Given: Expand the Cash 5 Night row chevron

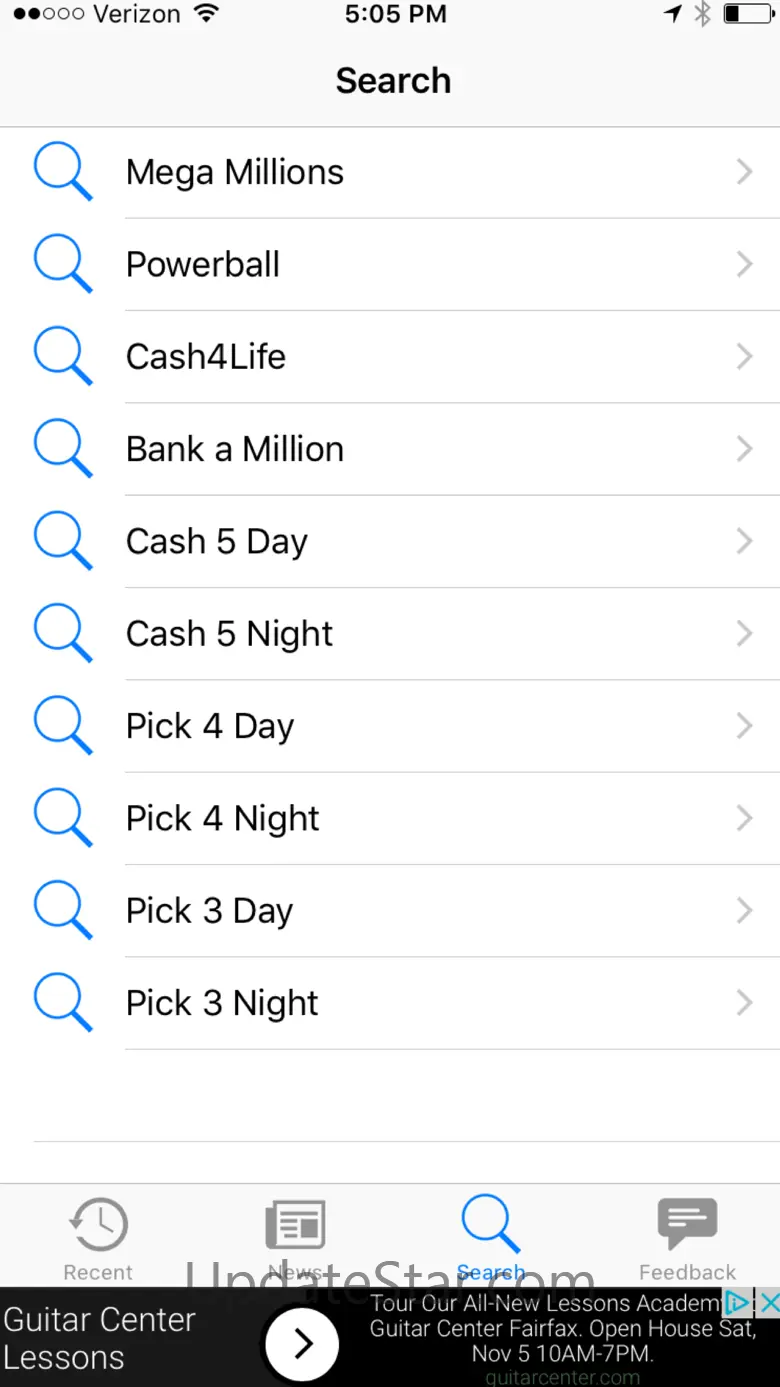Looking at the screenshot, I should coord(744,634).
